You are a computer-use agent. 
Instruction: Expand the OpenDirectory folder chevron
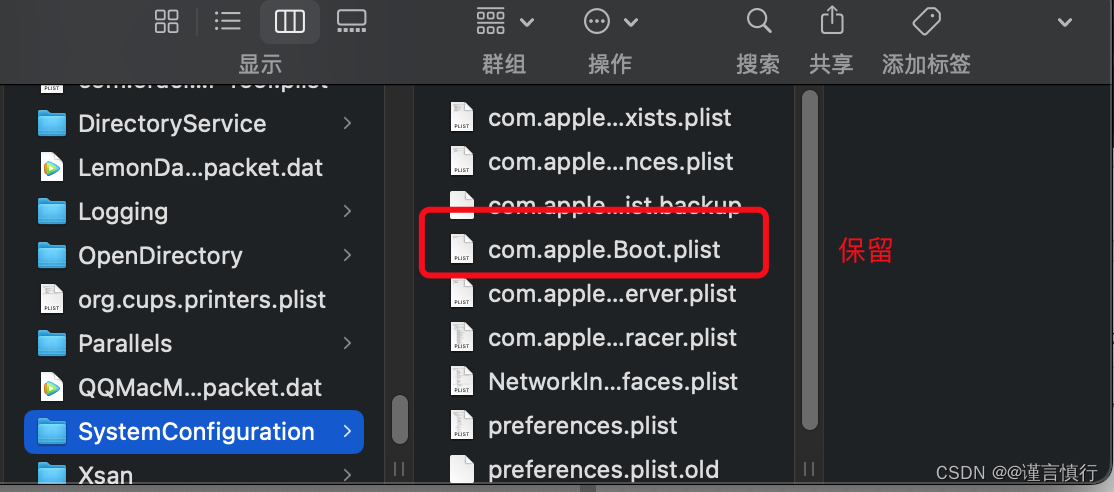(347, 256)
